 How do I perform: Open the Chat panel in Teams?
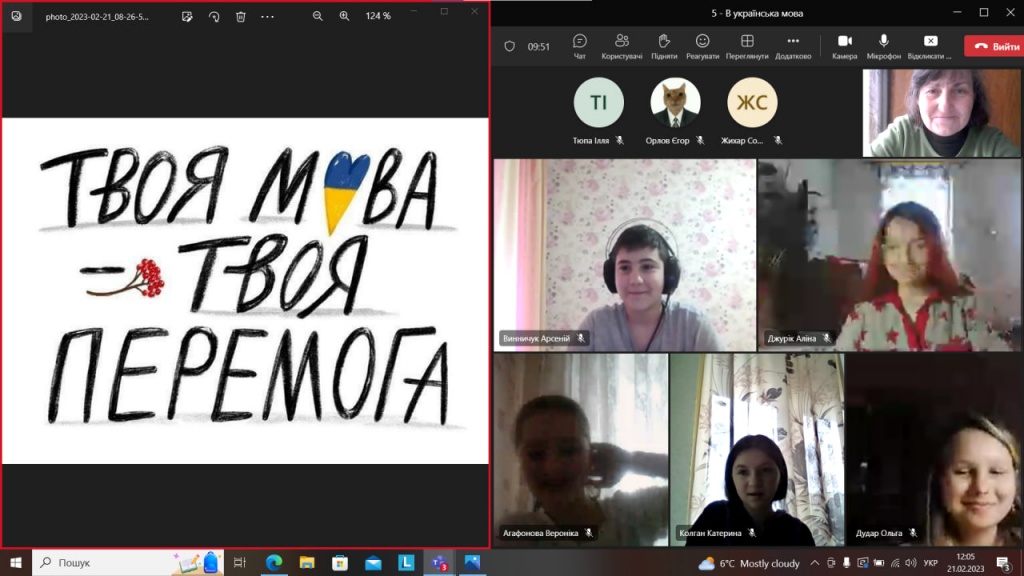(x=580, y=45)
